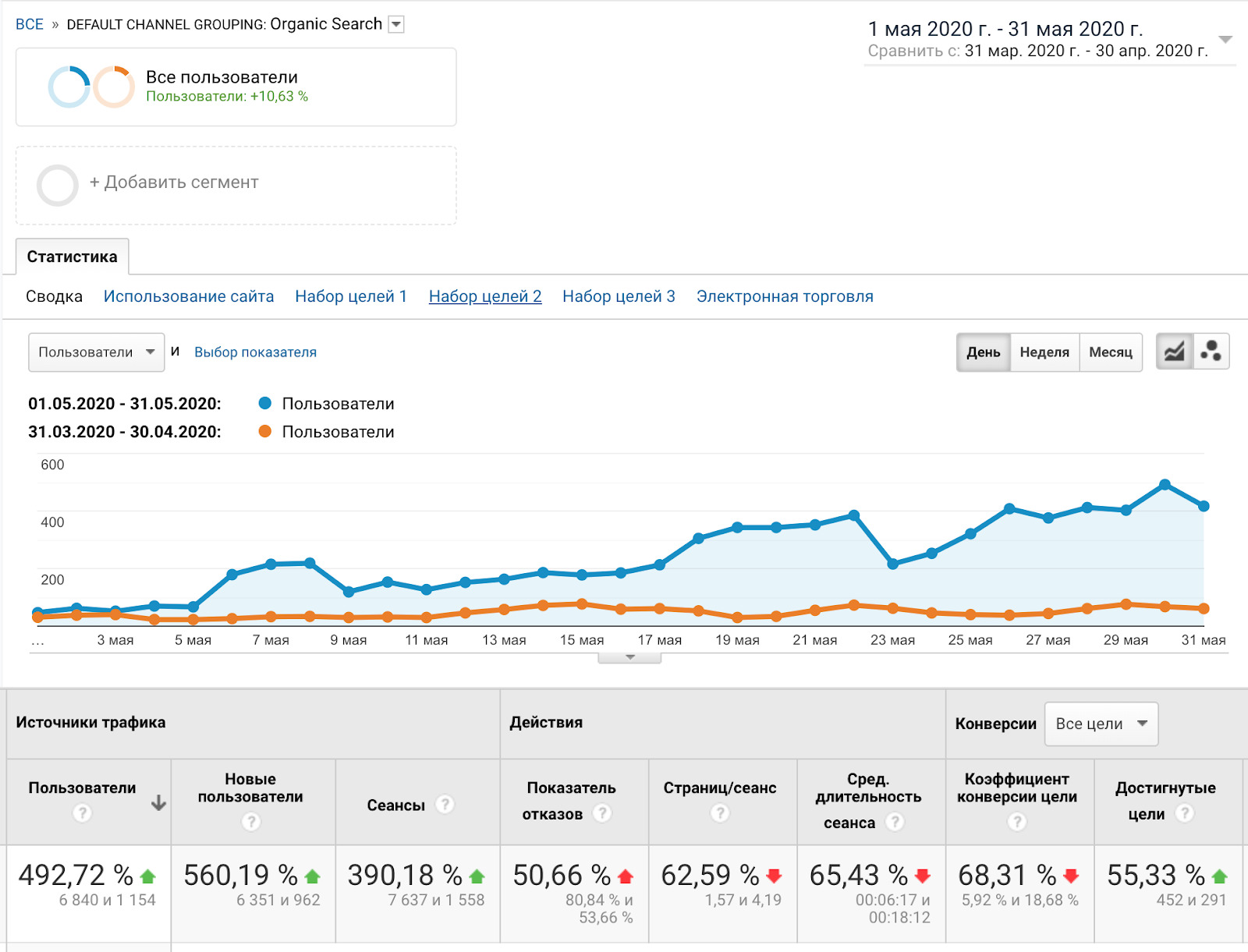Click orange Пользователи legend dot
Viewport: 1248px width, 952px height.
(x=265, y=431)
